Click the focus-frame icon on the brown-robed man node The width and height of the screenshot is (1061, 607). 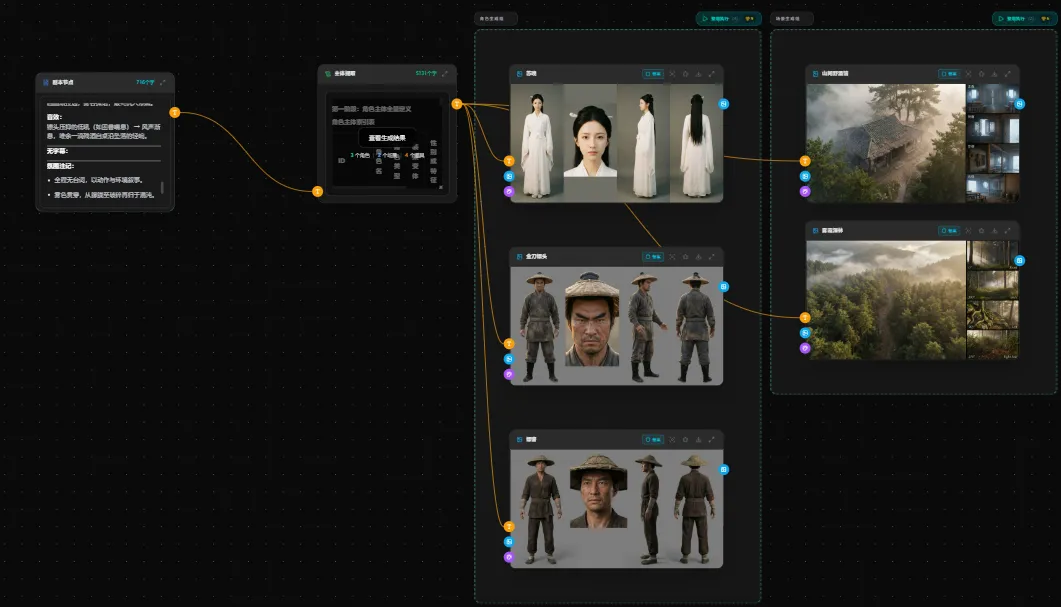tap(672, 439)
